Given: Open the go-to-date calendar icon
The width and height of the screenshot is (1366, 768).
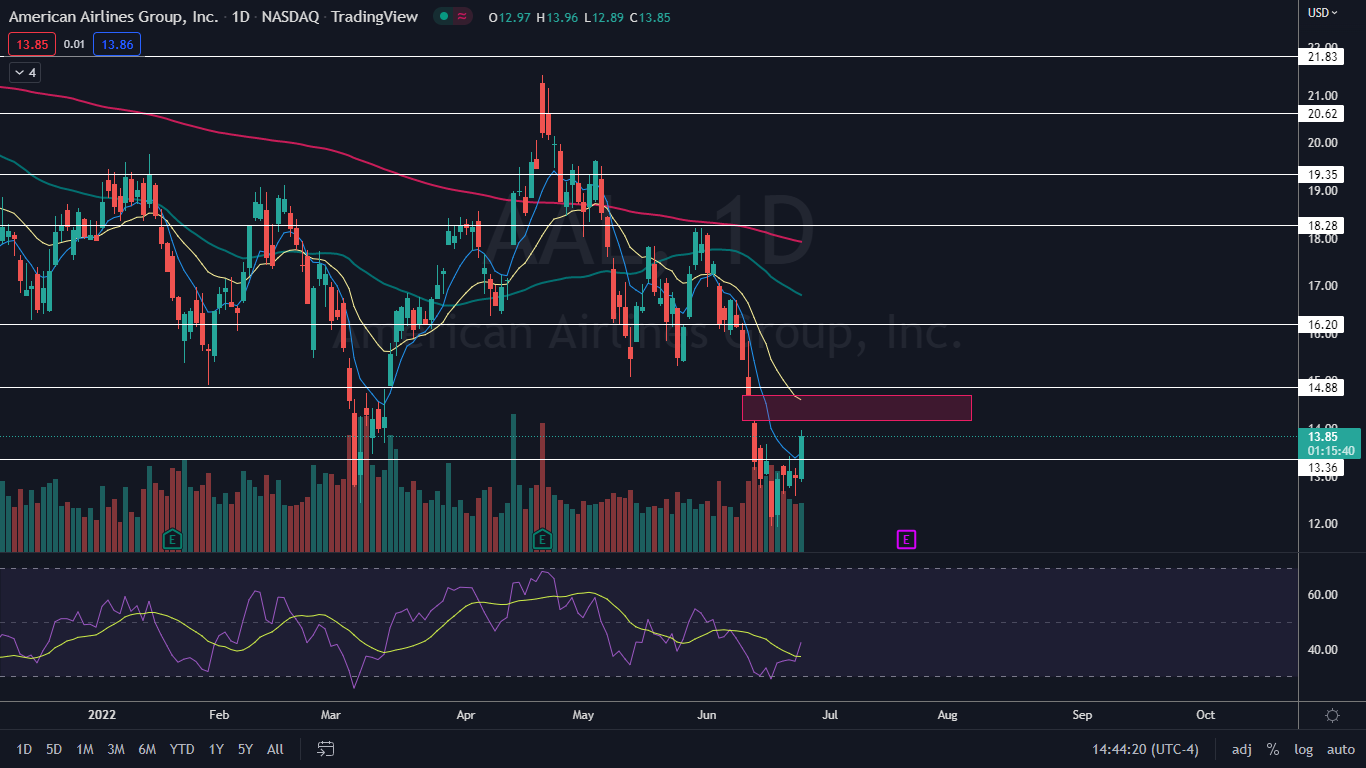Looking at the screenshot, I should [325, 749].
